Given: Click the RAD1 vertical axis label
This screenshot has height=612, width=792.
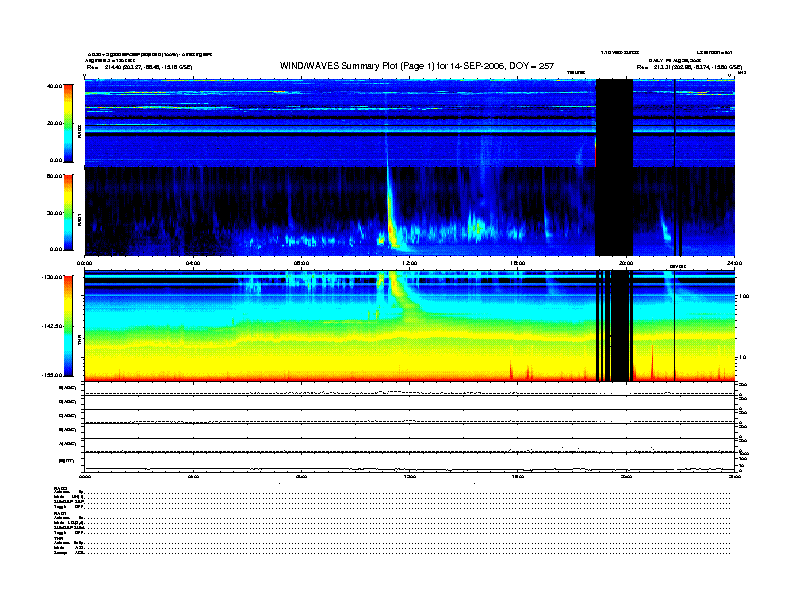Looking at the screenshot, I should click(79, 219).
